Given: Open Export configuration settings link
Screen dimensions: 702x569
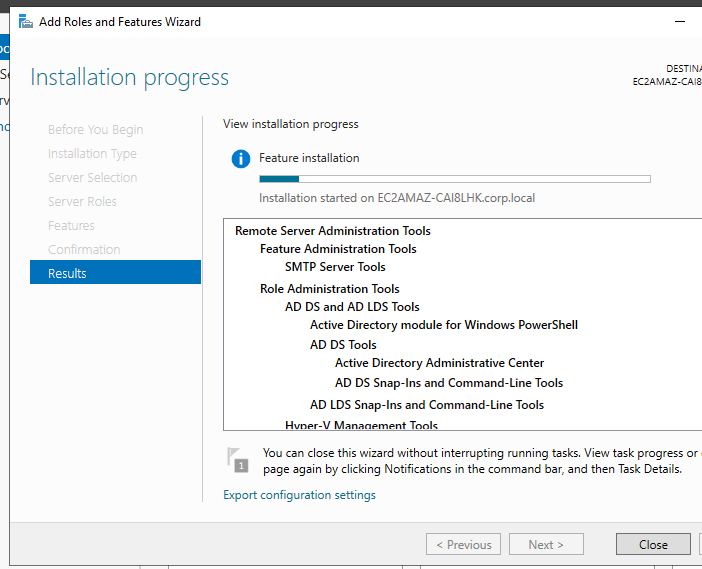Looking at the screenshot, I should (300, 495).
